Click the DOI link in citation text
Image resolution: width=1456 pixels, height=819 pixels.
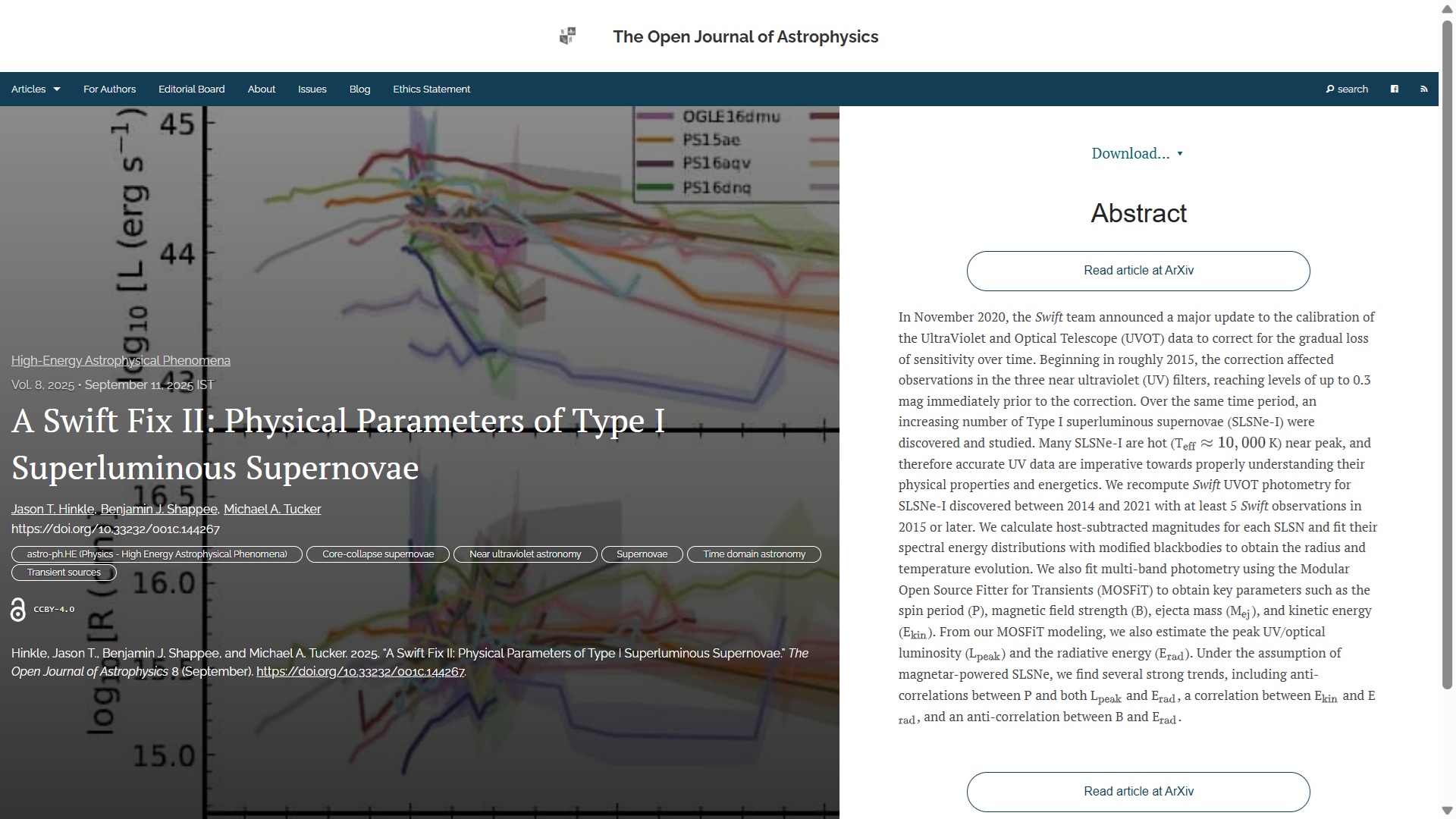point(360,672)
